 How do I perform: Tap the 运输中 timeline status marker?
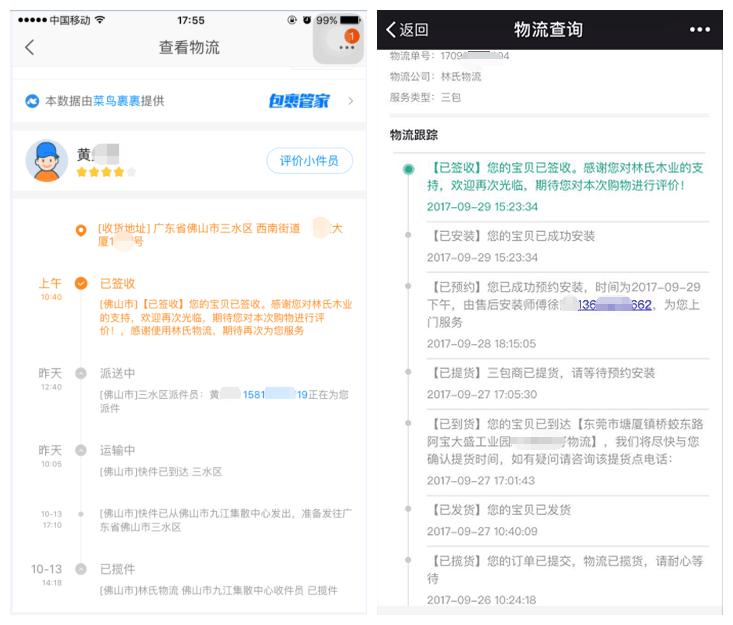tap(81, 450)
